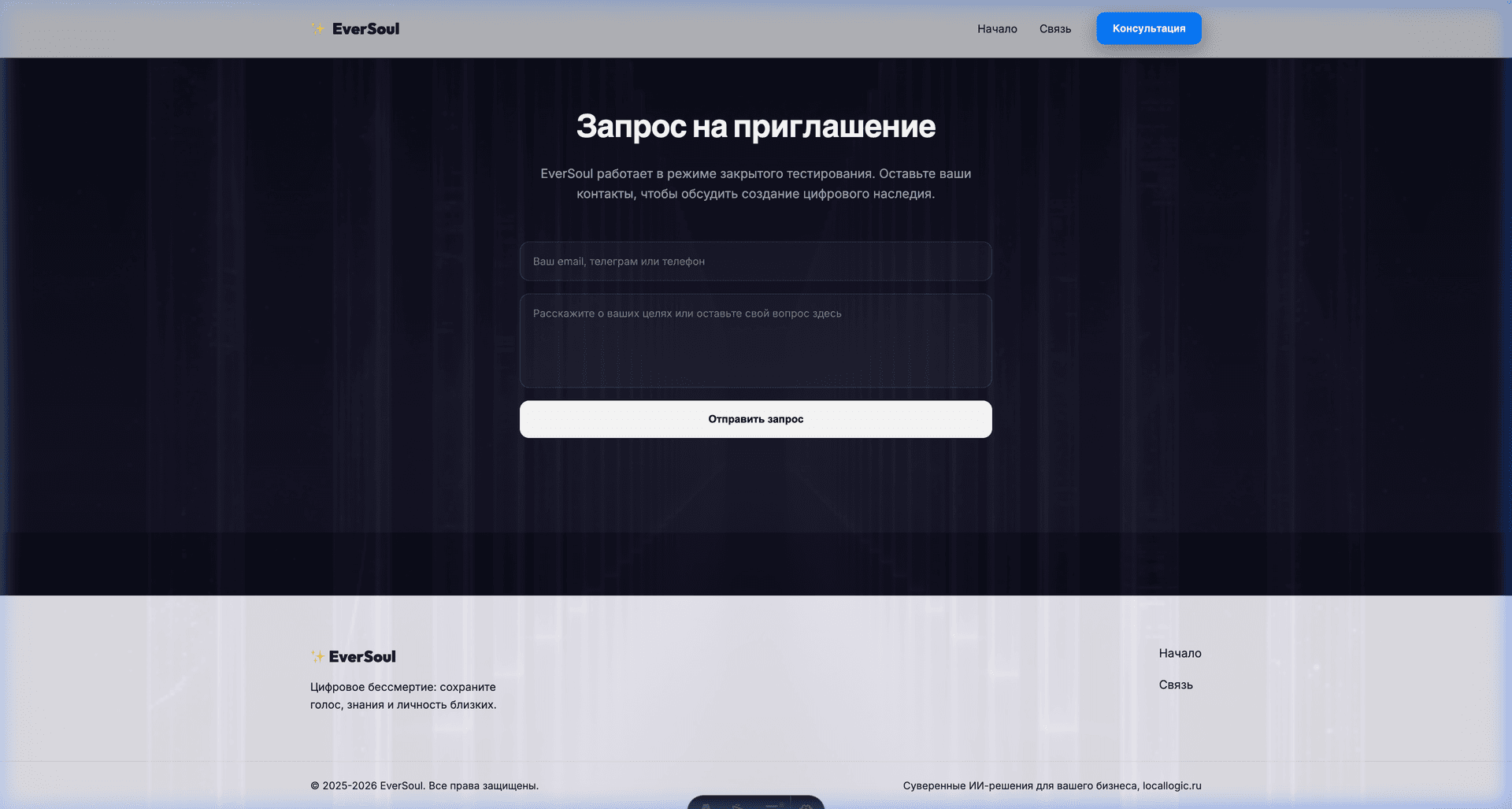Screen dimensions: 1512x809
Task: Click the sparkle icon in the header logo
Action: click(317, 28)
